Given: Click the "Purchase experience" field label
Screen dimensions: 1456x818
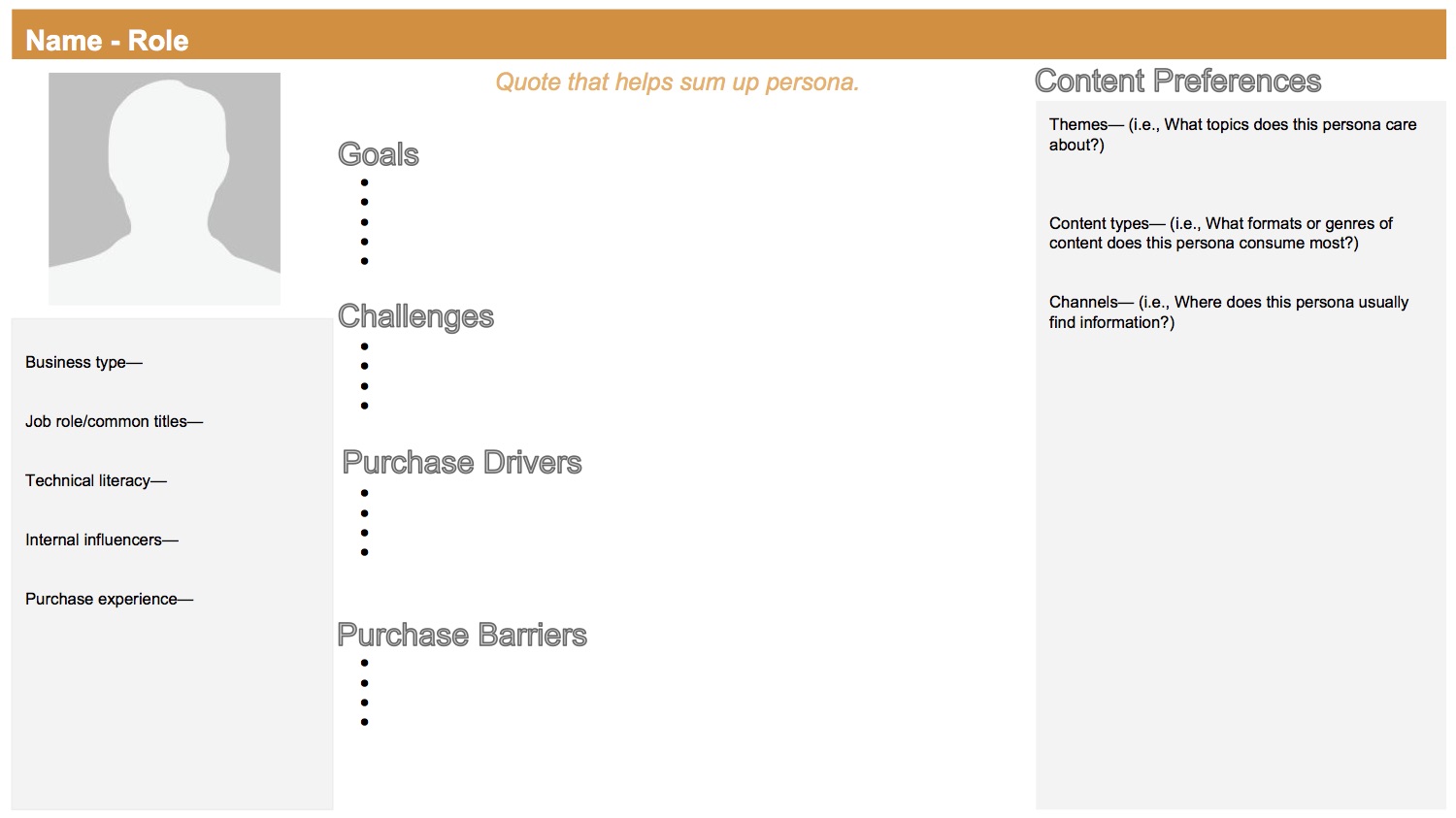Looking at the screenshot, I should tap(109, 599).
